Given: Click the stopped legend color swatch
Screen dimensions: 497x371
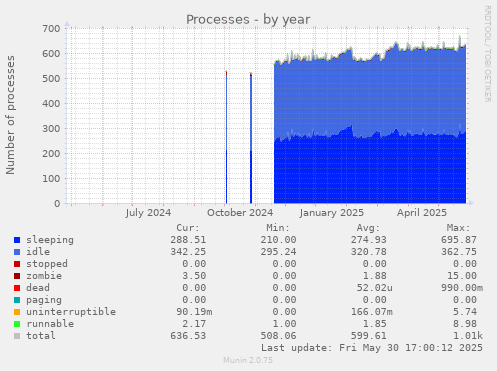Looking at the screenshot, I should (x=17, y=264).
